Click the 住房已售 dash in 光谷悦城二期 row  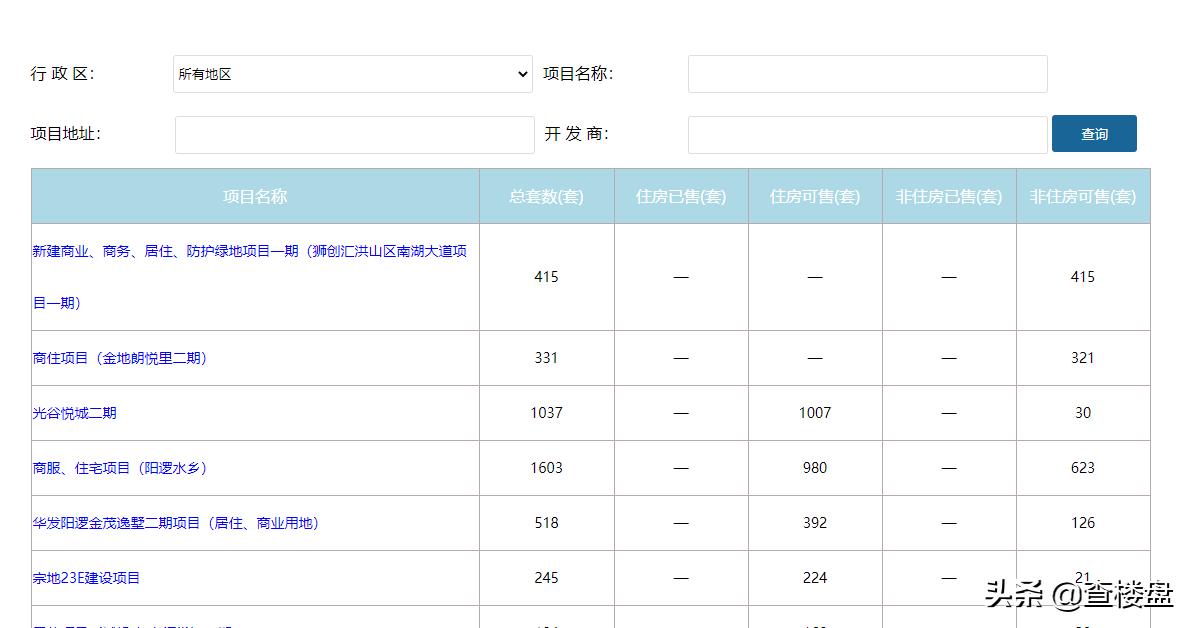(x=681, y=414)
